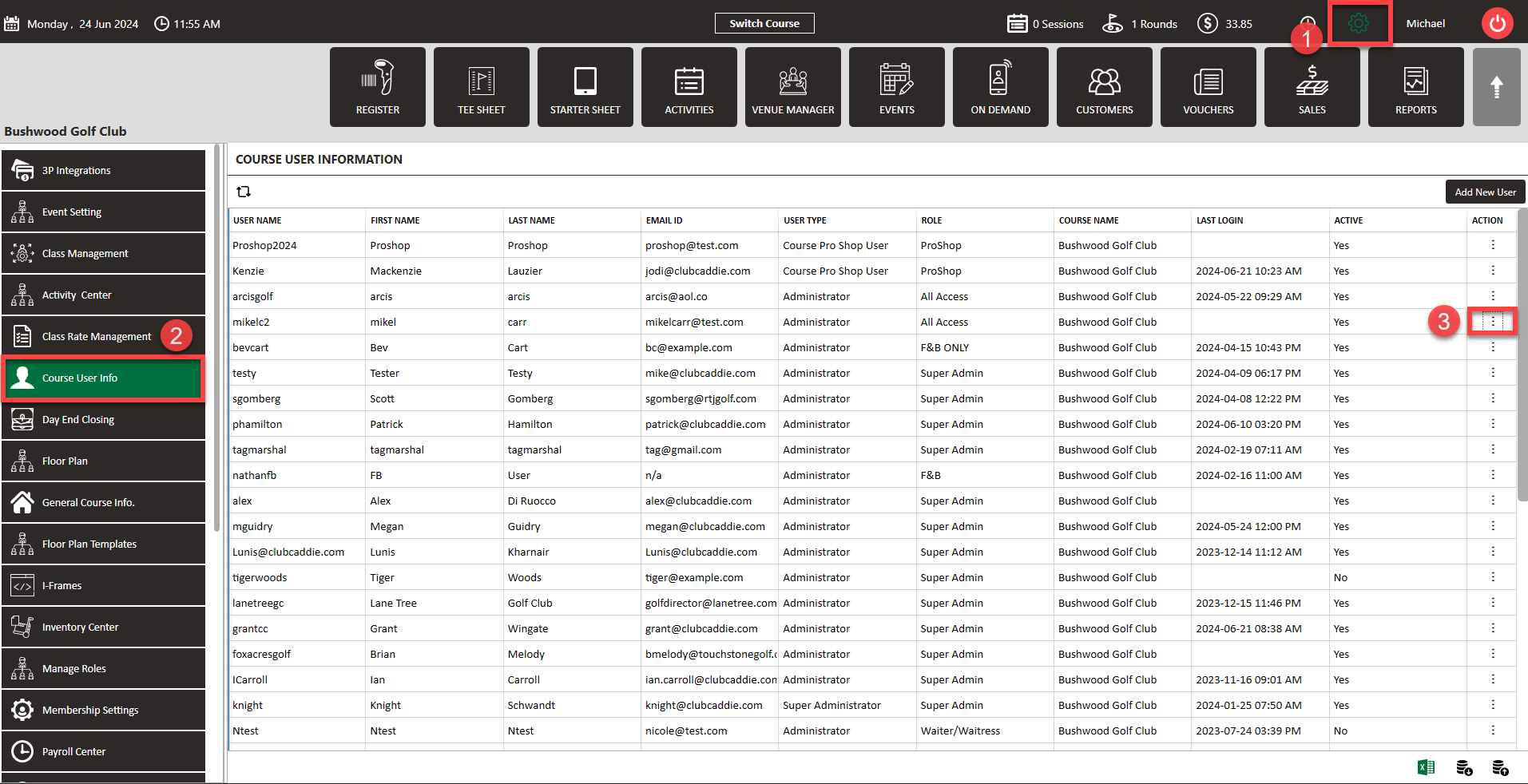
Task: Open the Venue Manager module
Action: pyautogui.click(x=793, y=87)
